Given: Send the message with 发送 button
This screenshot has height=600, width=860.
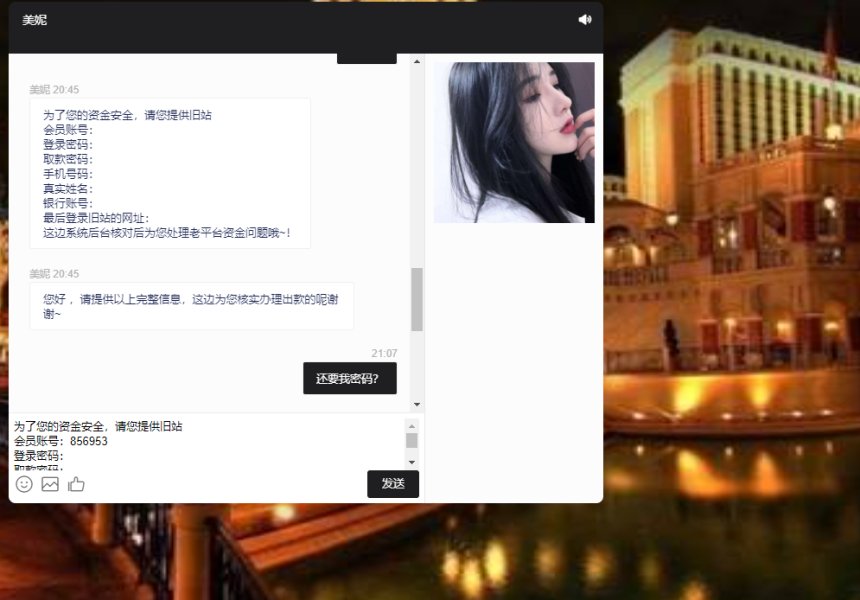Looking at the screenshot, I should click(393, 484).
